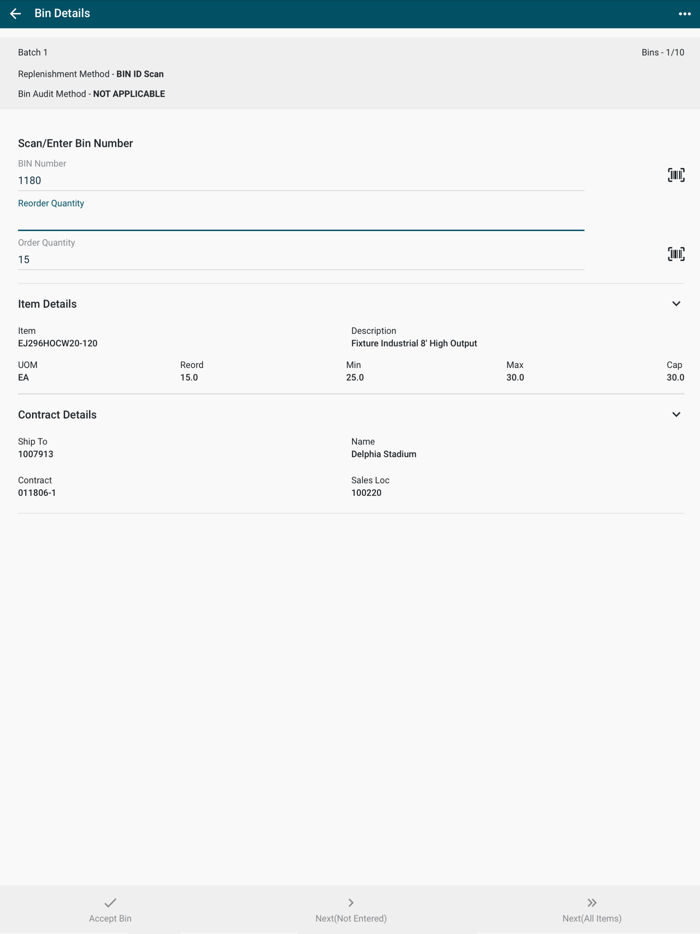Tap the Bins - 1/10 counter

[665, 52]
